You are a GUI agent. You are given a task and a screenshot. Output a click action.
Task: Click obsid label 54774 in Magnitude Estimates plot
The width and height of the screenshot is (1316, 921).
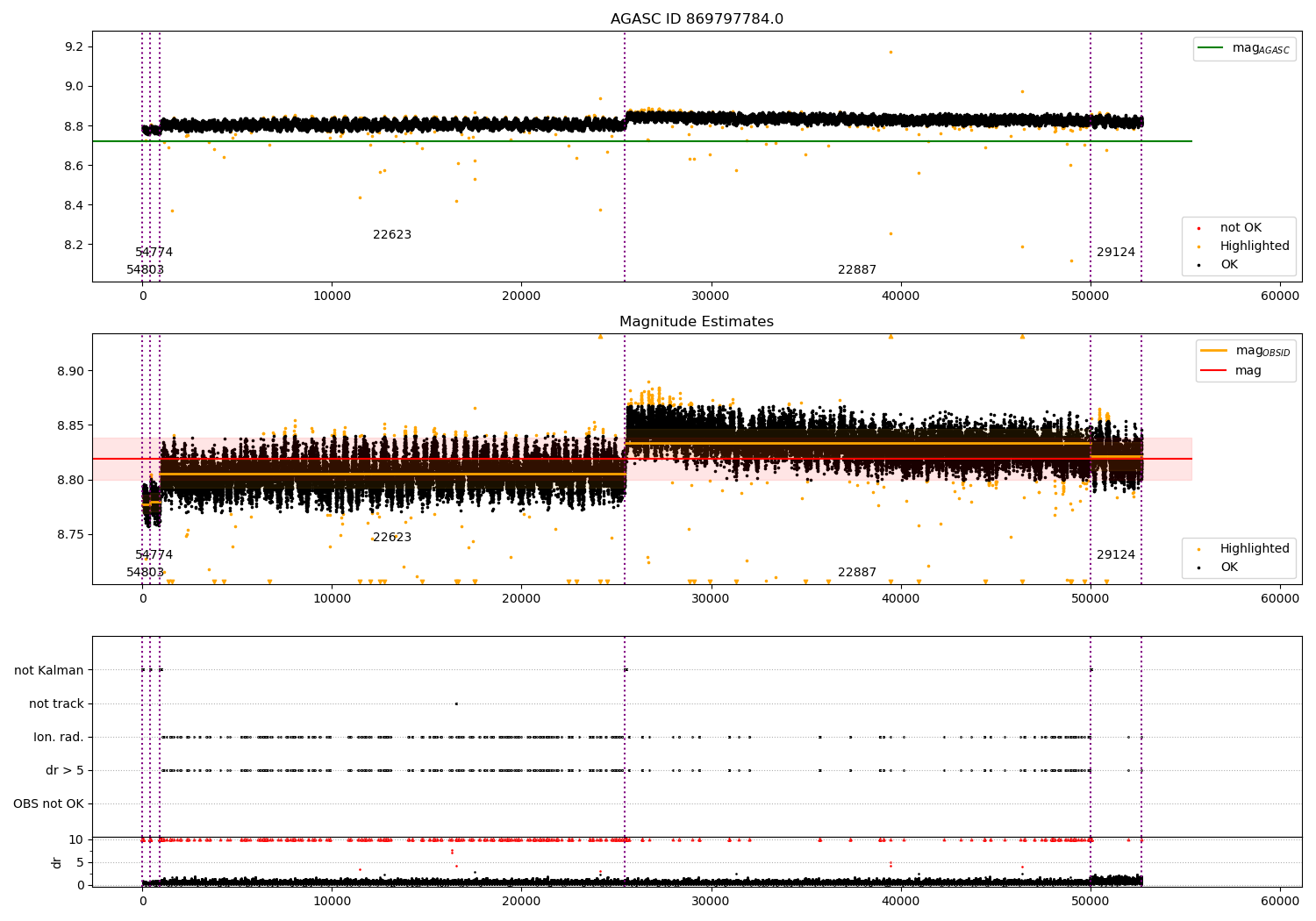(x=154, y=555)
